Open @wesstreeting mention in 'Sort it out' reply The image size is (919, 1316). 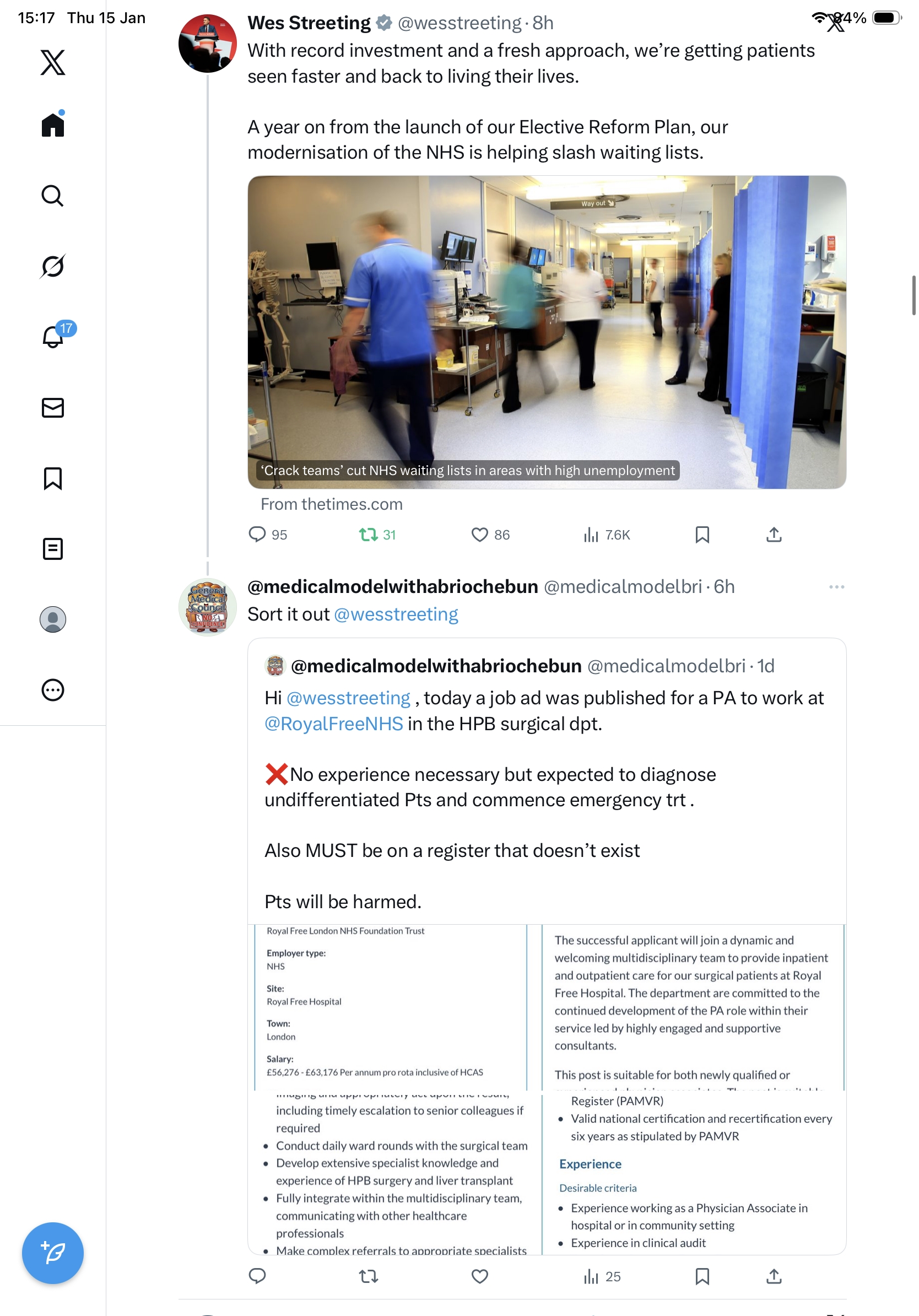(396, 614)
